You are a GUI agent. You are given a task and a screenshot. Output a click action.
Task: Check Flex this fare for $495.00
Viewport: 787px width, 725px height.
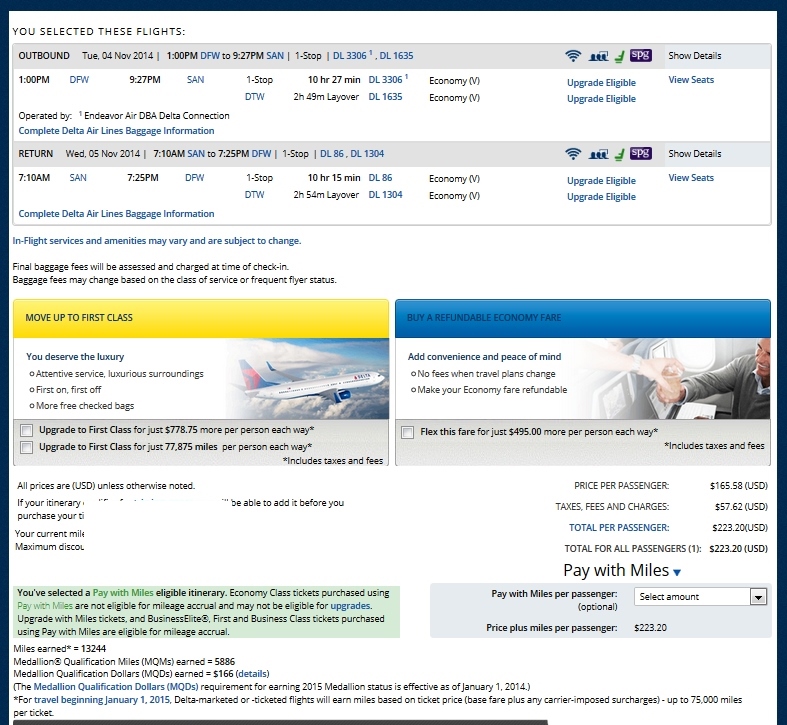click(x=407, y=432)
